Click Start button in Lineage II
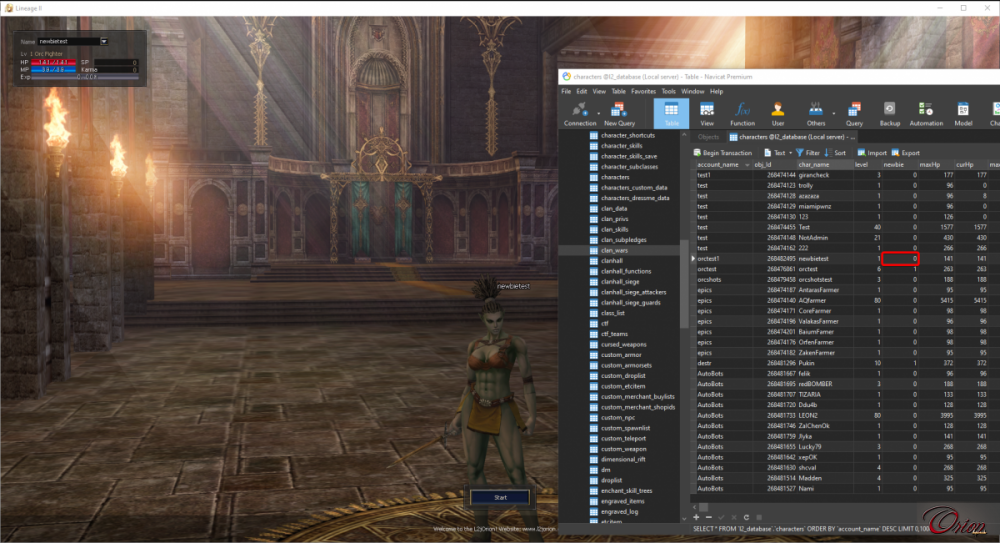Image resolution: width=1000 pixels, height=543 pixels. coord(500,497)
